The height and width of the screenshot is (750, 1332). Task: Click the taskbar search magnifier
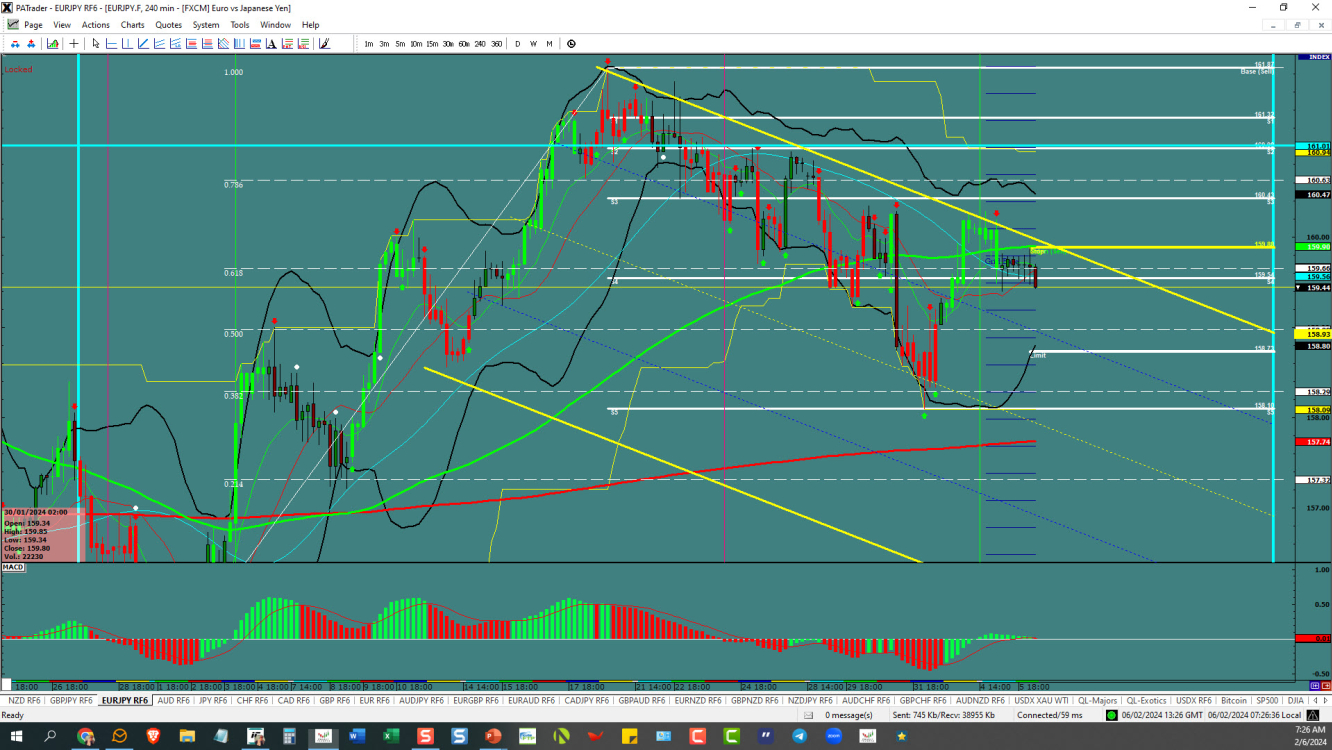(x=51, y=736)
